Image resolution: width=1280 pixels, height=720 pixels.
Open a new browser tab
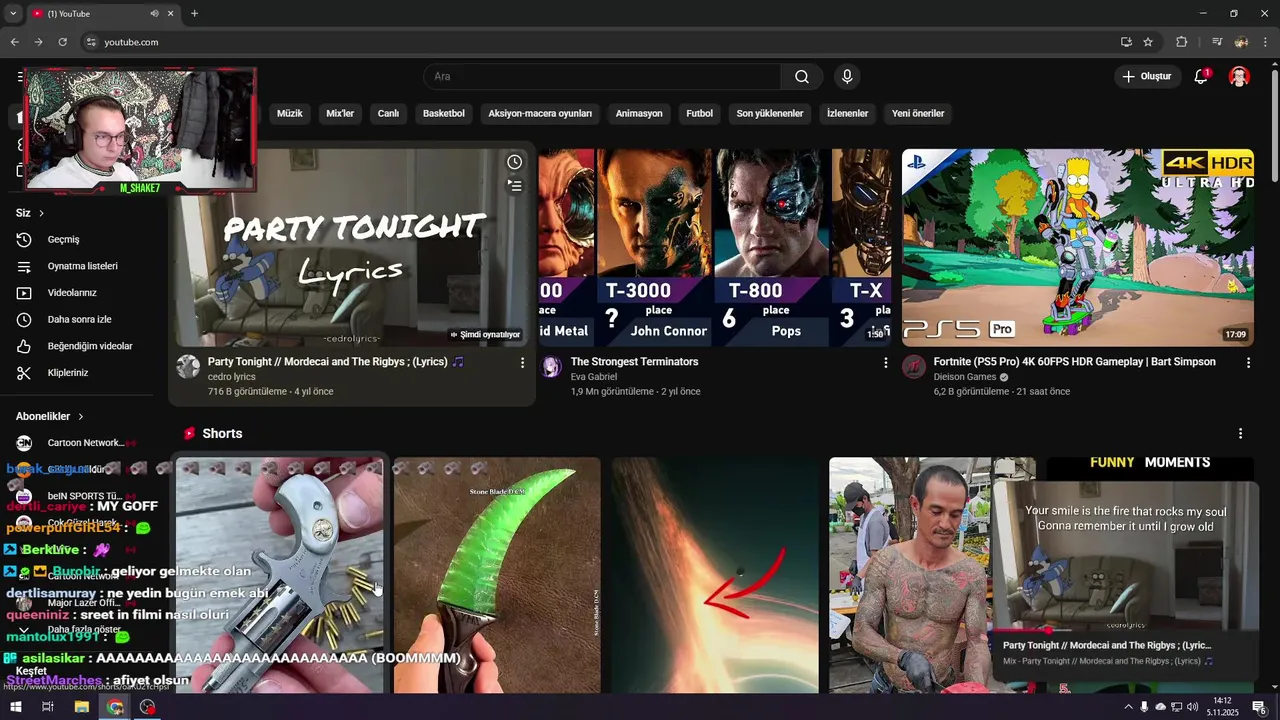pos(194,13)
